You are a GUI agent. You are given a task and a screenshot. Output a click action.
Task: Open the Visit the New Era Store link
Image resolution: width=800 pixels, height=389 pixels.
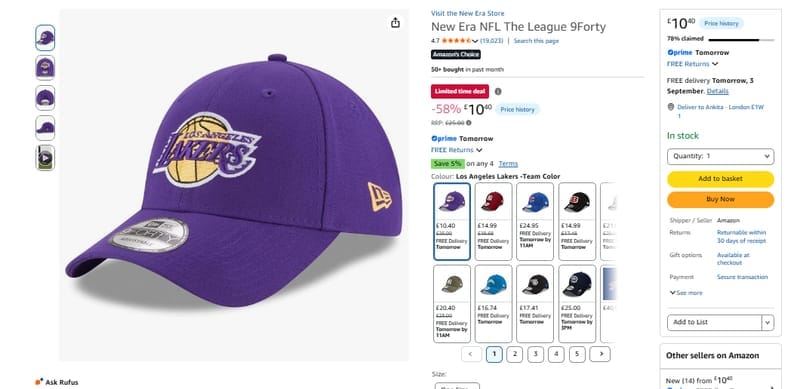point(467,13)
